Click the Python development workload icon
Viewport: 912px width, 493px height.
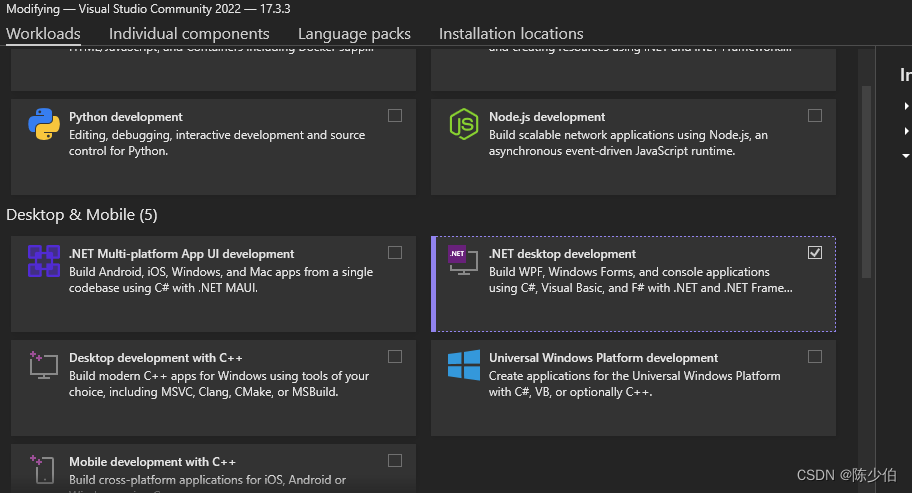[x=44, y=124]
